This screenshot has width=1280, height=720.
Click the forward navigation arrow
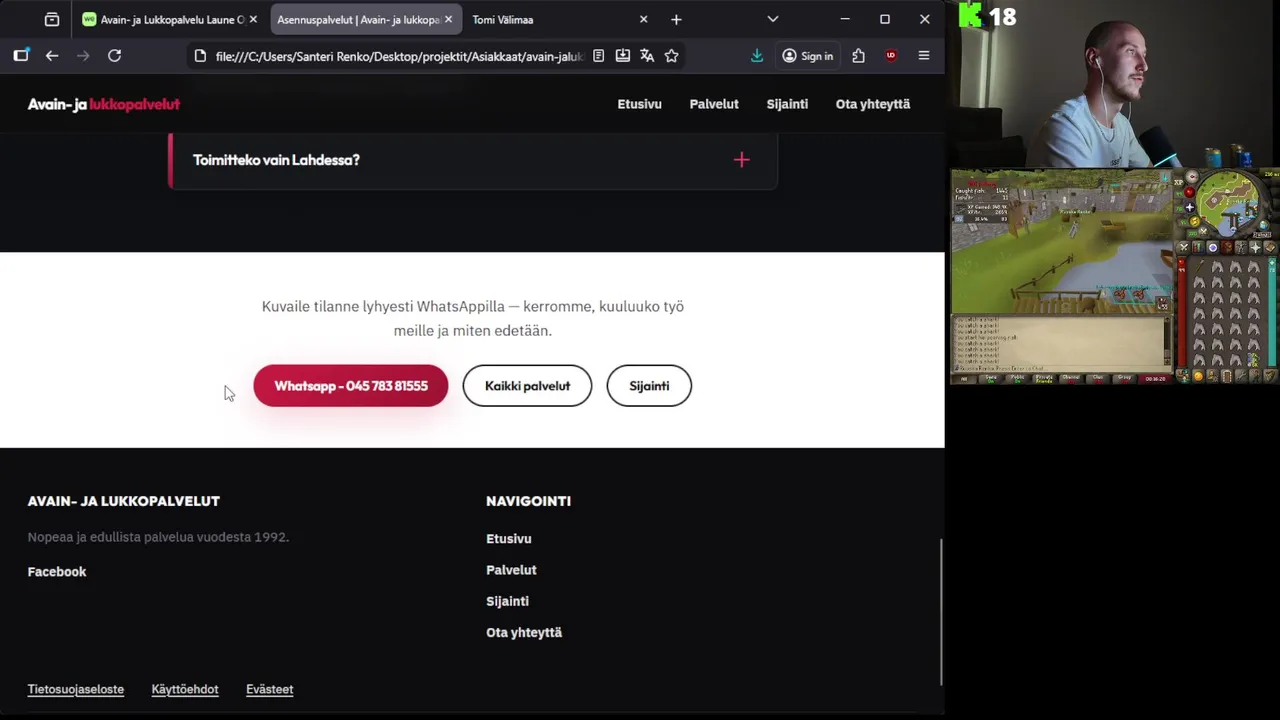click(83, 56)
